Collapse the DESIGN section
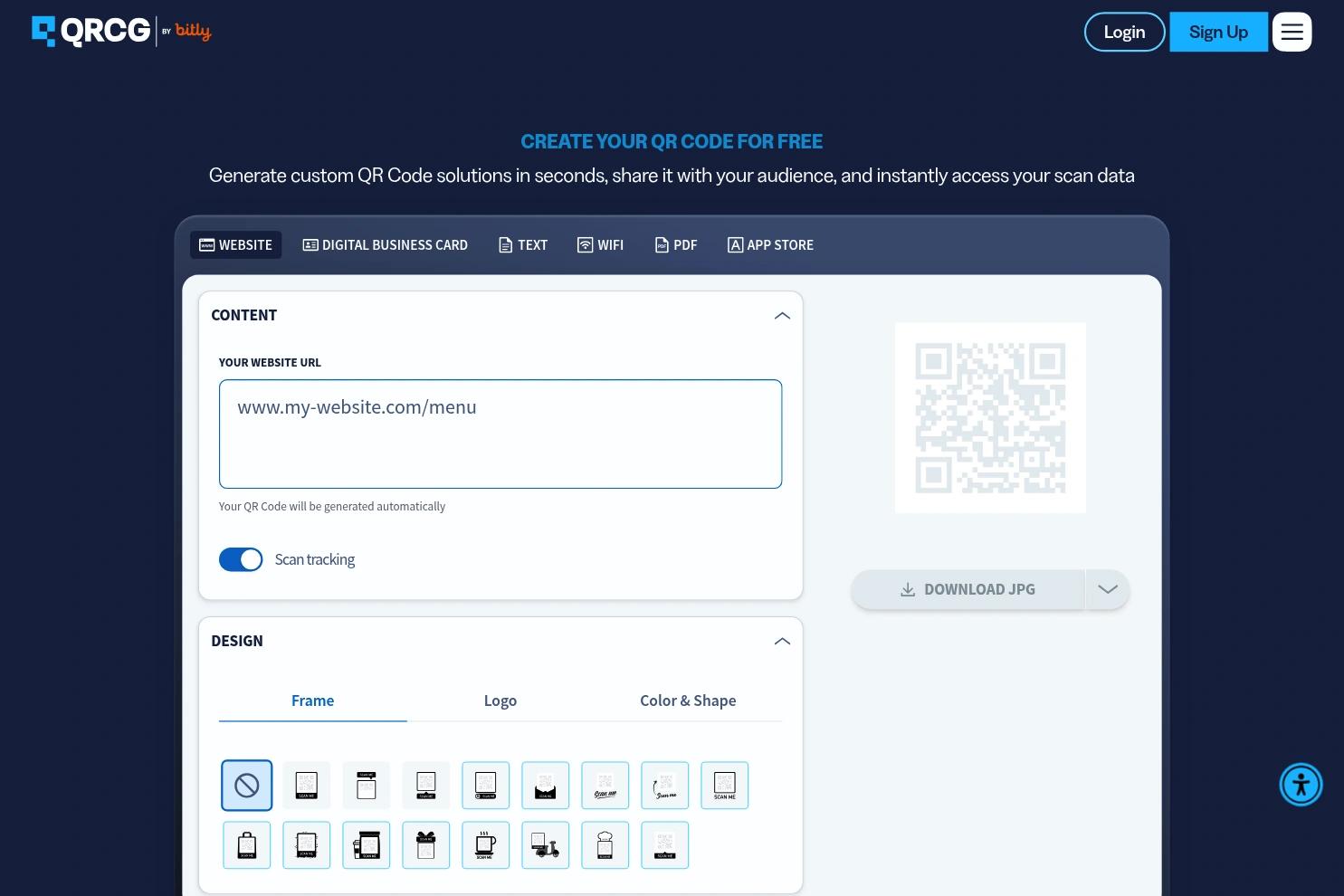 (x=783, y=642)
